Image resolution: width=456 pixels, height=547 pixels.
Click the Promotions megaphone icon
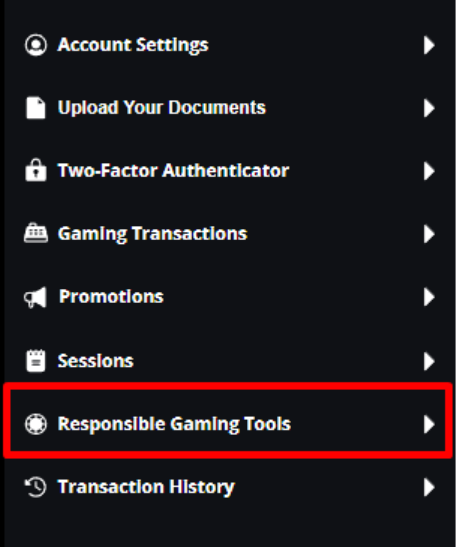(x=35, y=297)
